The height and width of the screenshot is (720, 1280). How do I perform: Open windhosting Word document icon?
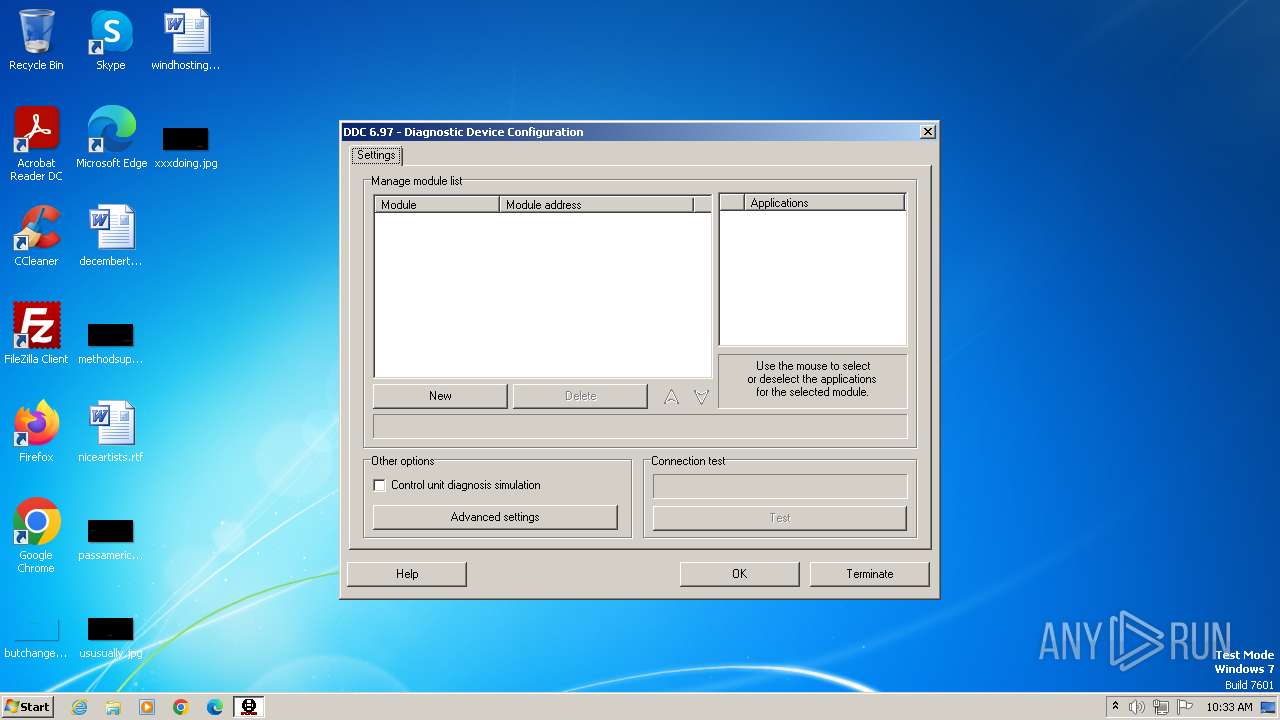click(x=186, y=40)
